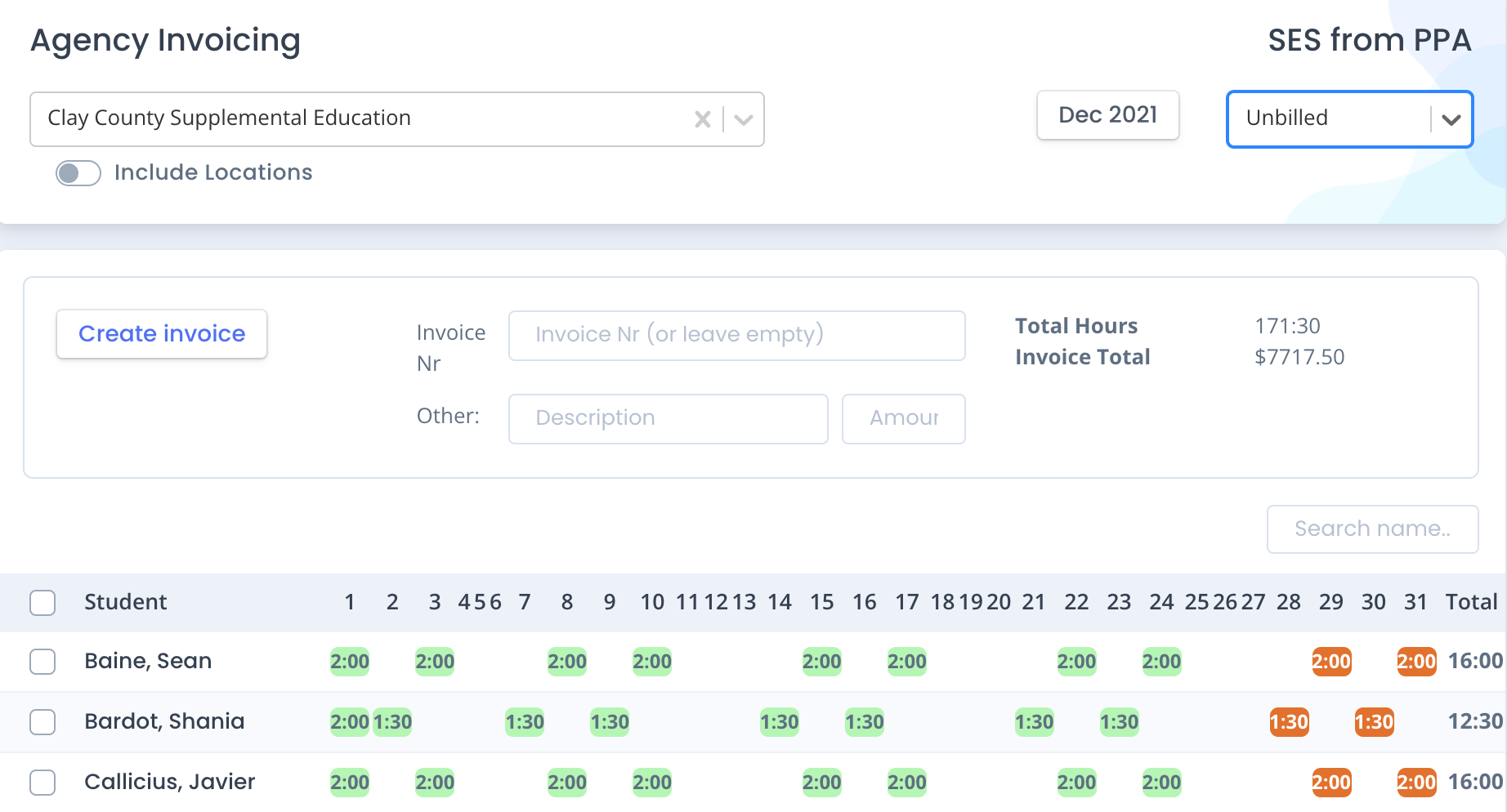Viewport: 1507px width, 812px height.
Task: Click the student name Baine, Sean
Action: coord(148,661)
